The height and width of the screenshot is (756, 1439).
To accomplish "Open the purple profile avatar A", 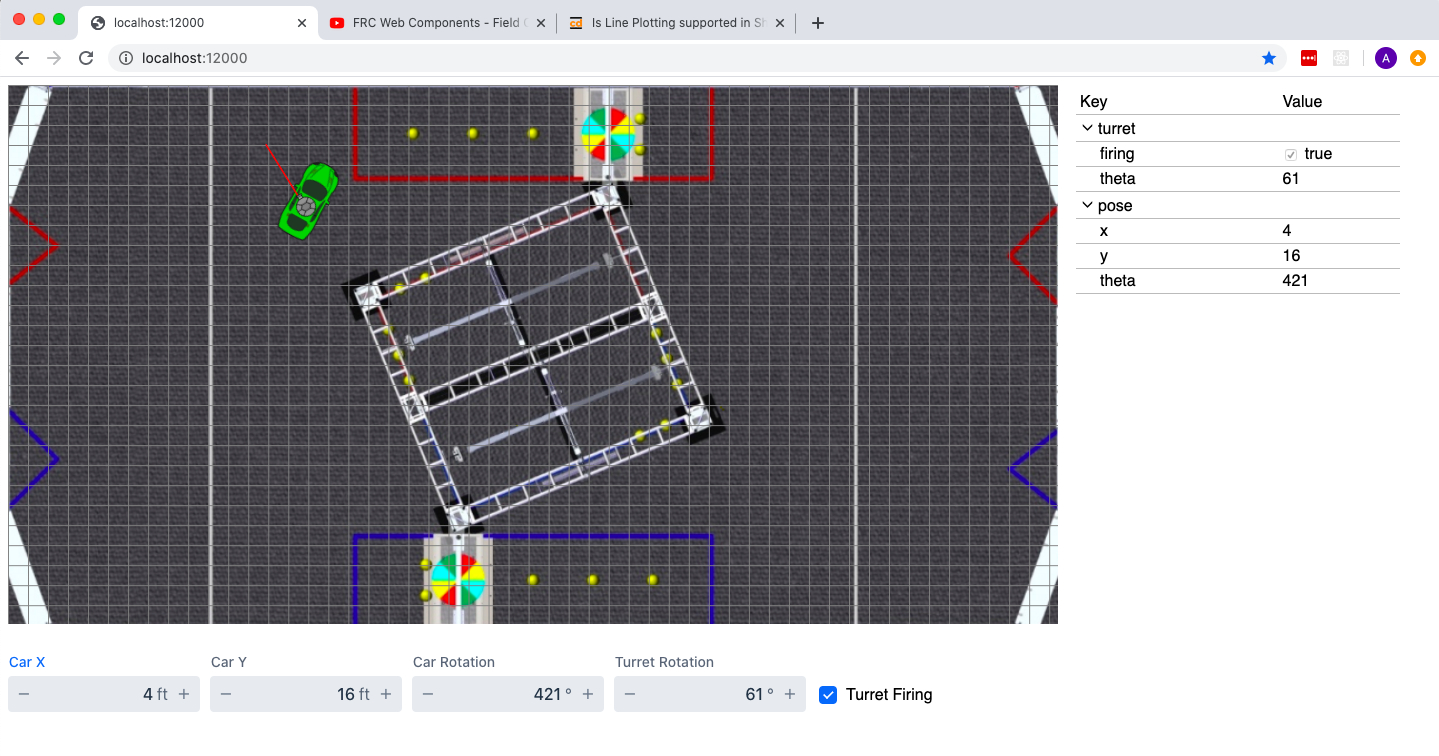I will tap(1385, 58).
